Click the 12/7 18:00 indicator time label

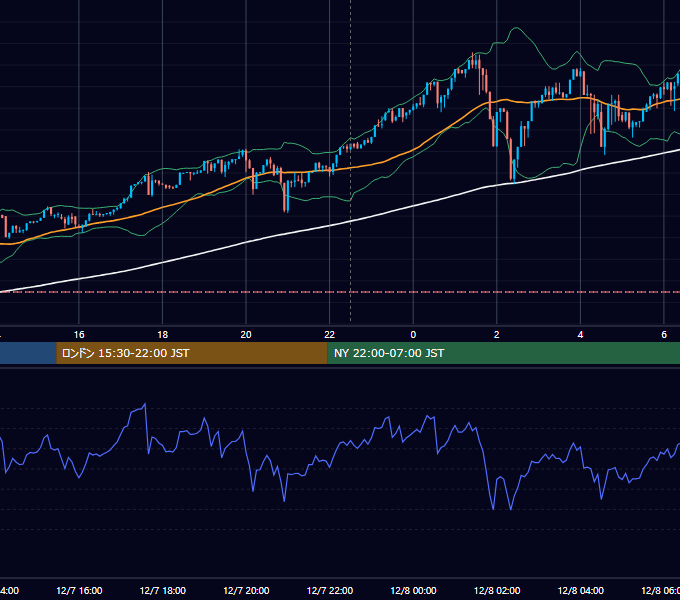coord(163,590)
